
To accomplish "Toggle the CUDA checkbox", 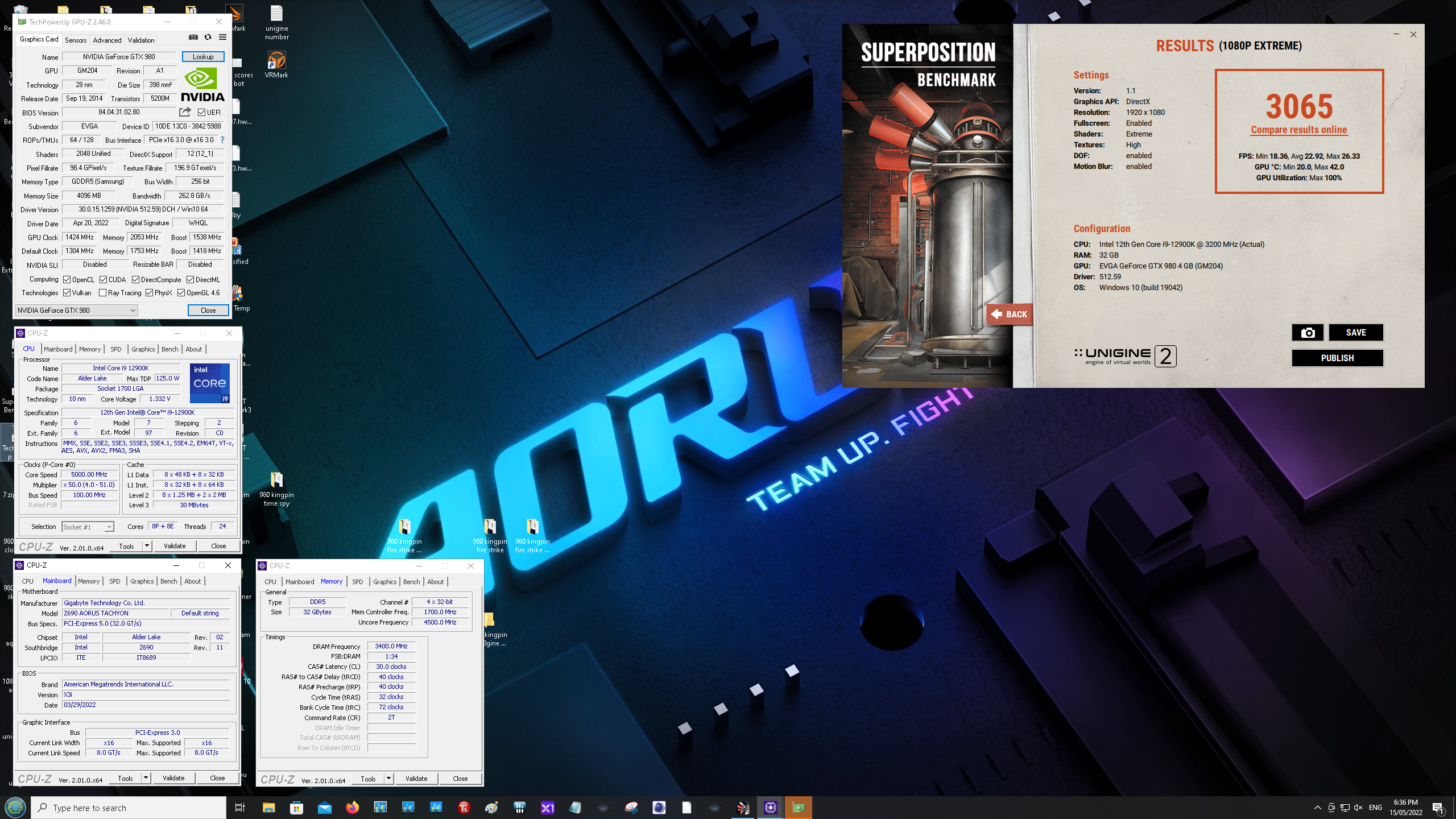I will point(104,279).
